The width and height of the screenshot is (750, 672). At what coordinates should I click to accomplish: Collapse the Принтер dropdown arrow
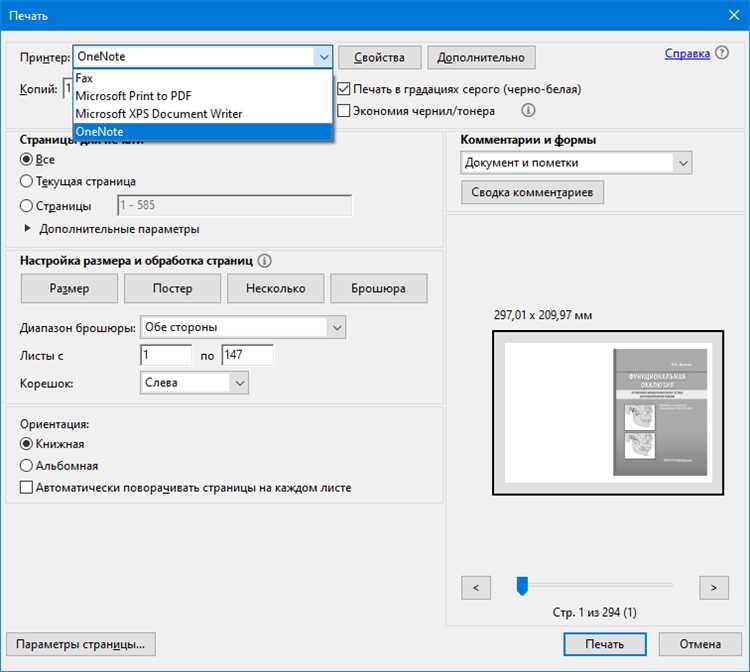point(323,57)
